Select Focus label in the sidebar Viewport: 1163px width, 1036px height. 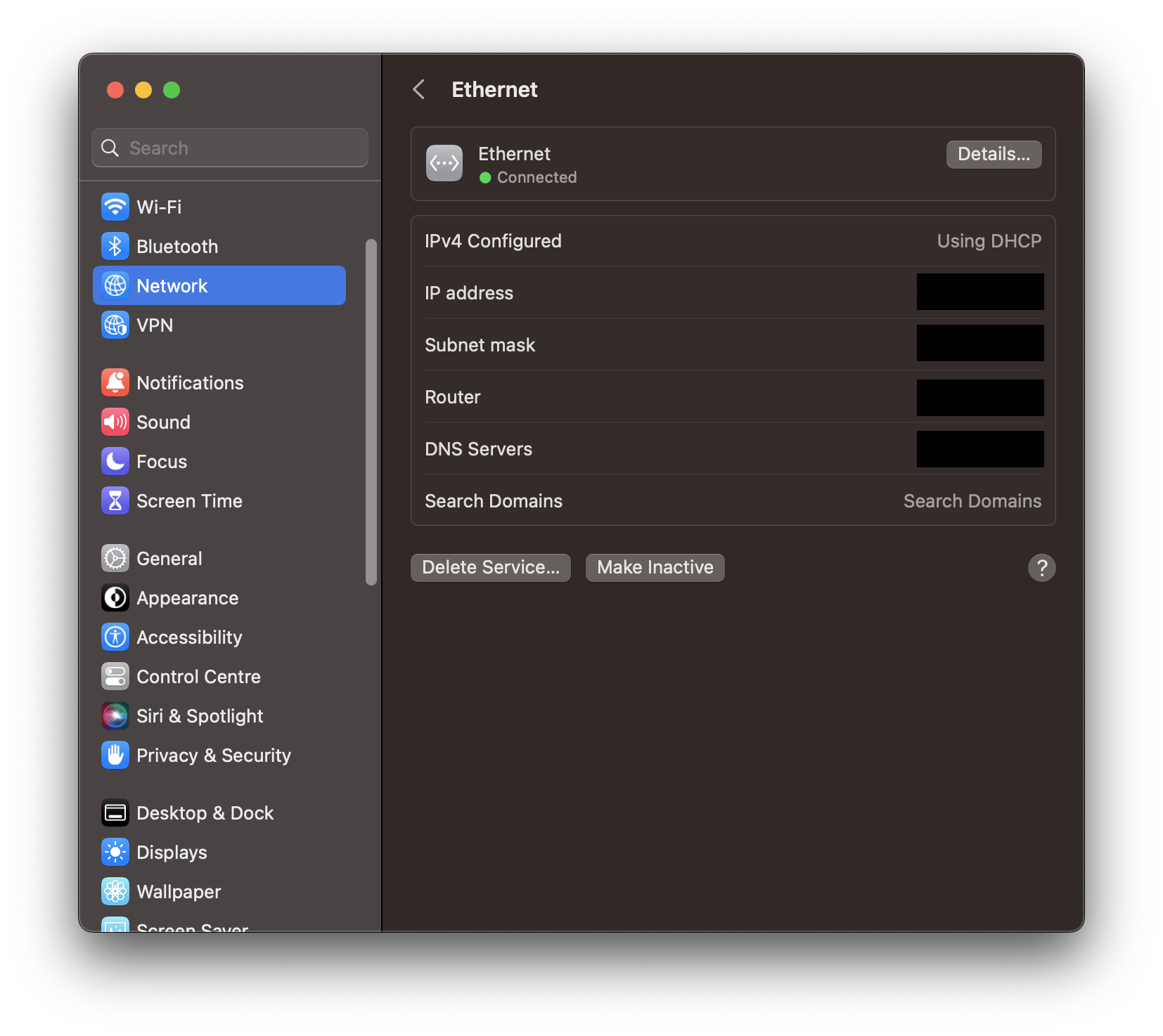pyautogui.click(x=162, y=461)
